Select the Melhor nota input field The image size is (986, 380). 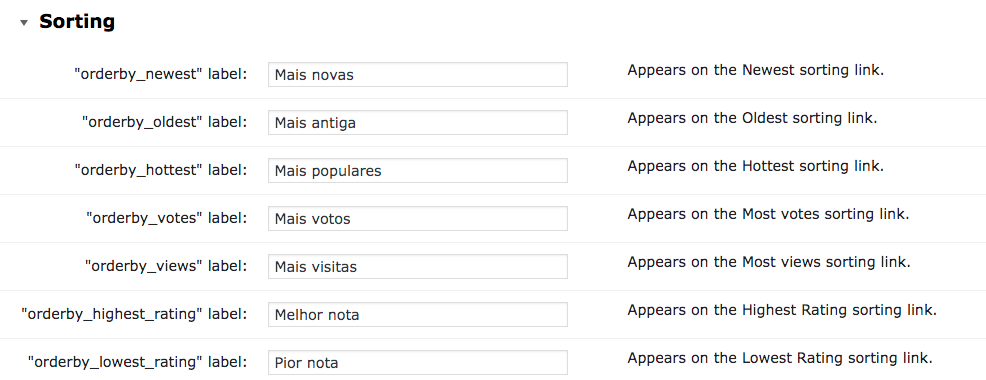point(418,314)
